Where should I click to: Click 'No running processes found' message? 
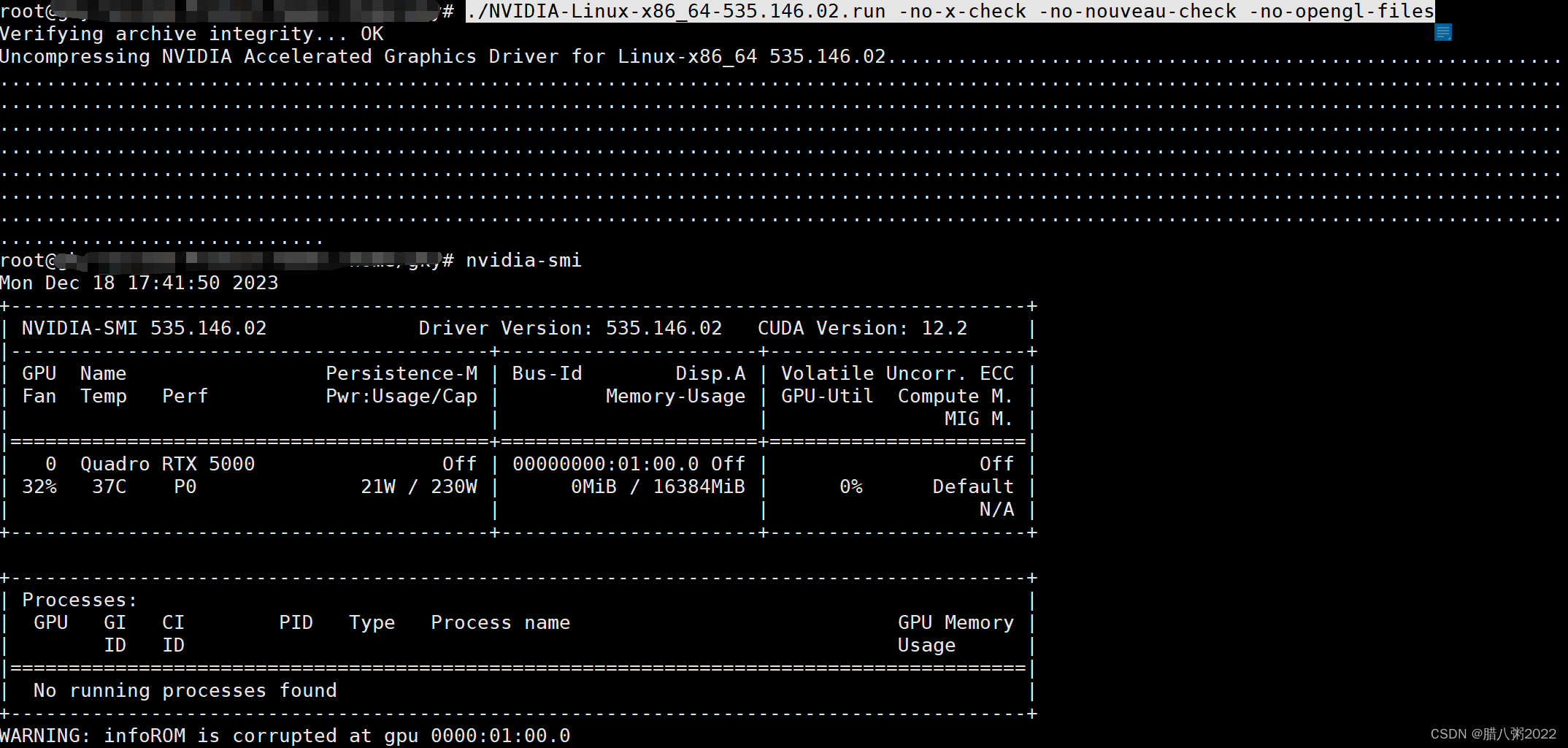pos(185,691)
